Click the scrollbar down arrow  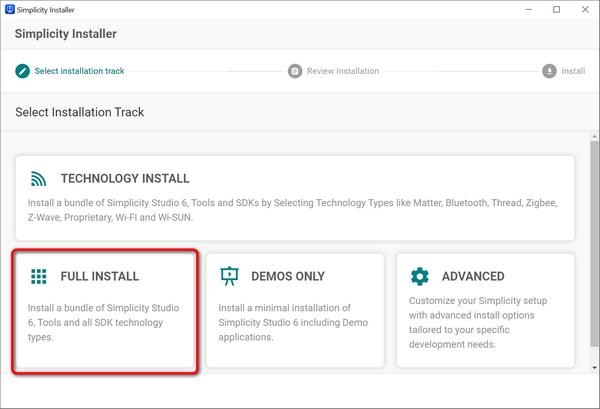coord(594,368)
